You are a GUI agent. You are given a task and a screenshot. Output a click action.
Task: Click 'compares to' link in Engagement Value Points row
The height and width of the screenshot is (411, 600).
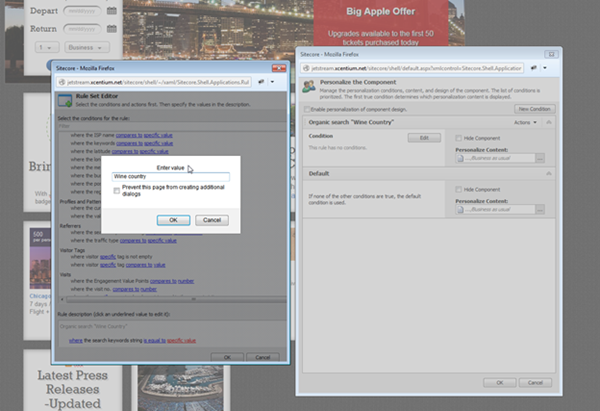(163, 281)
